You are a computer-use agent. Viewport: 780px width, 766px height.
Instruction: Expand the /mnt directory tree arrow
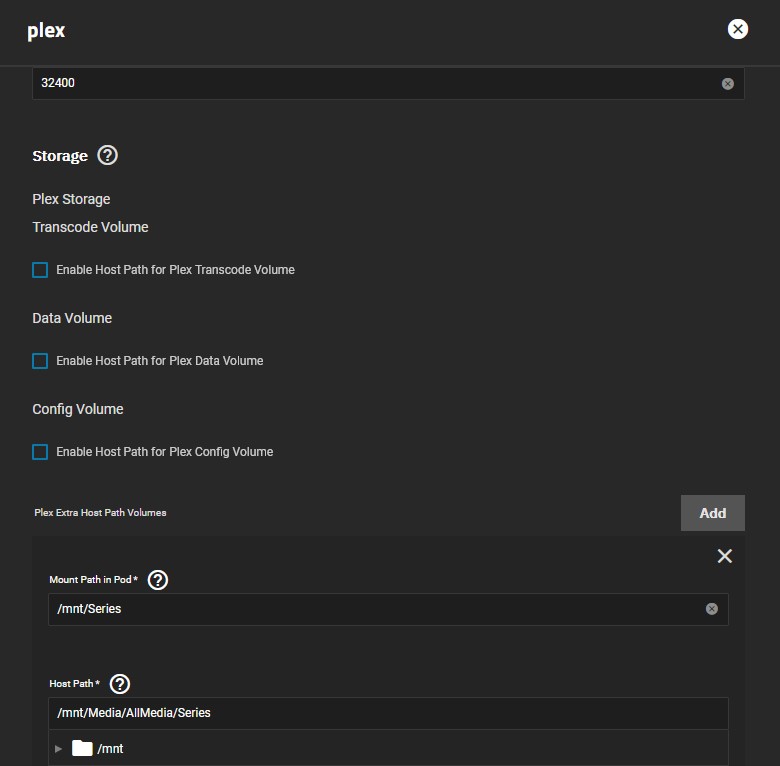tap(58, 748)
